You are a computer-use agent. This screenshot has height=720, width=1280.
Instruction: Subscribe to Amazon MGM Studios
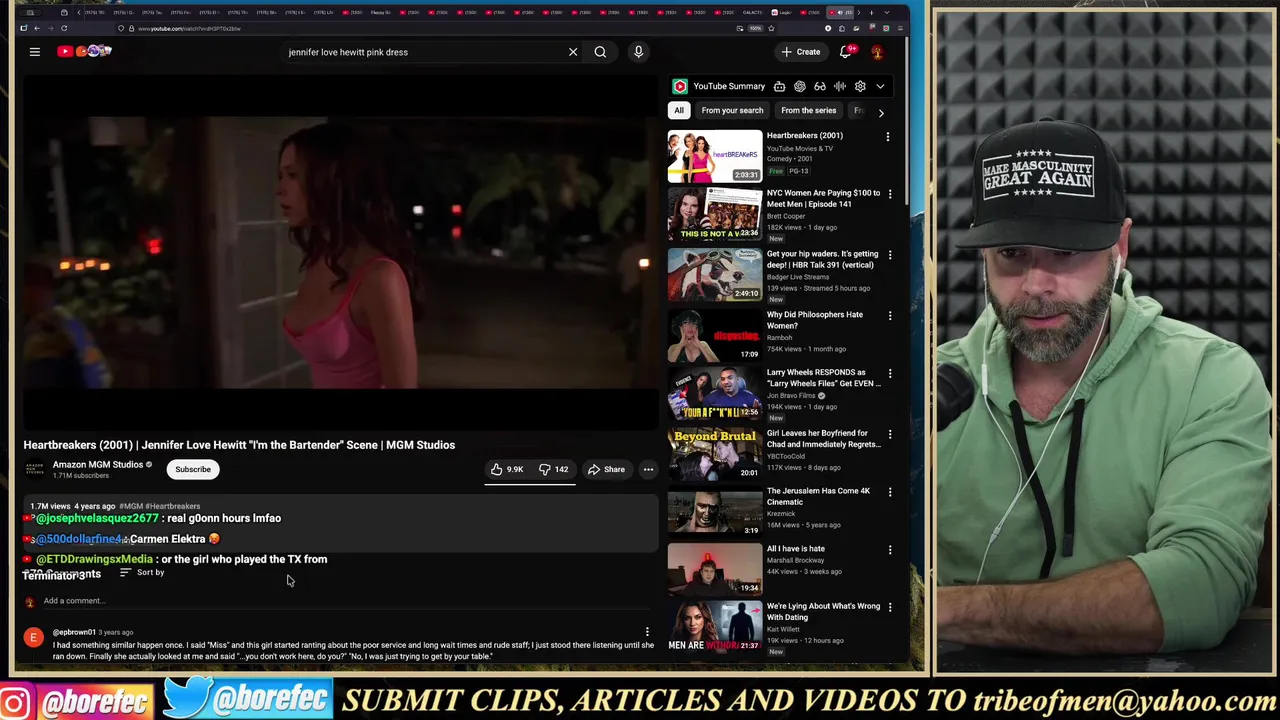click(x=193, y=469)
